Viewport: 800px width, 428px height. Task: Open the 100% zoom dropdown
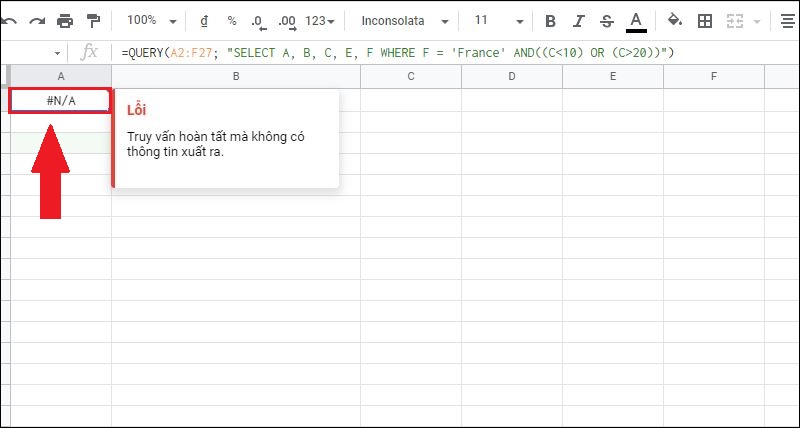[152, 20]
